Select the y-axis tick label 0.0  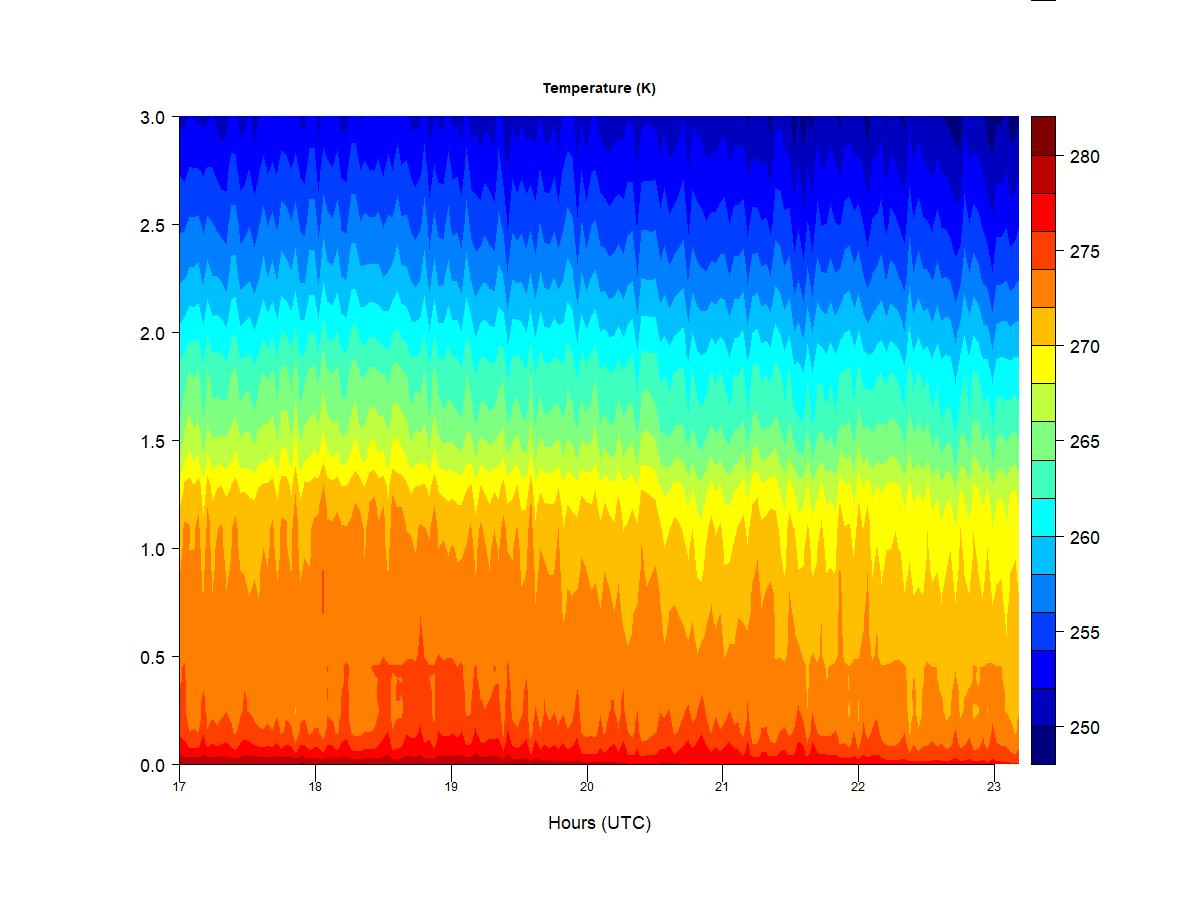click(153, 765)
